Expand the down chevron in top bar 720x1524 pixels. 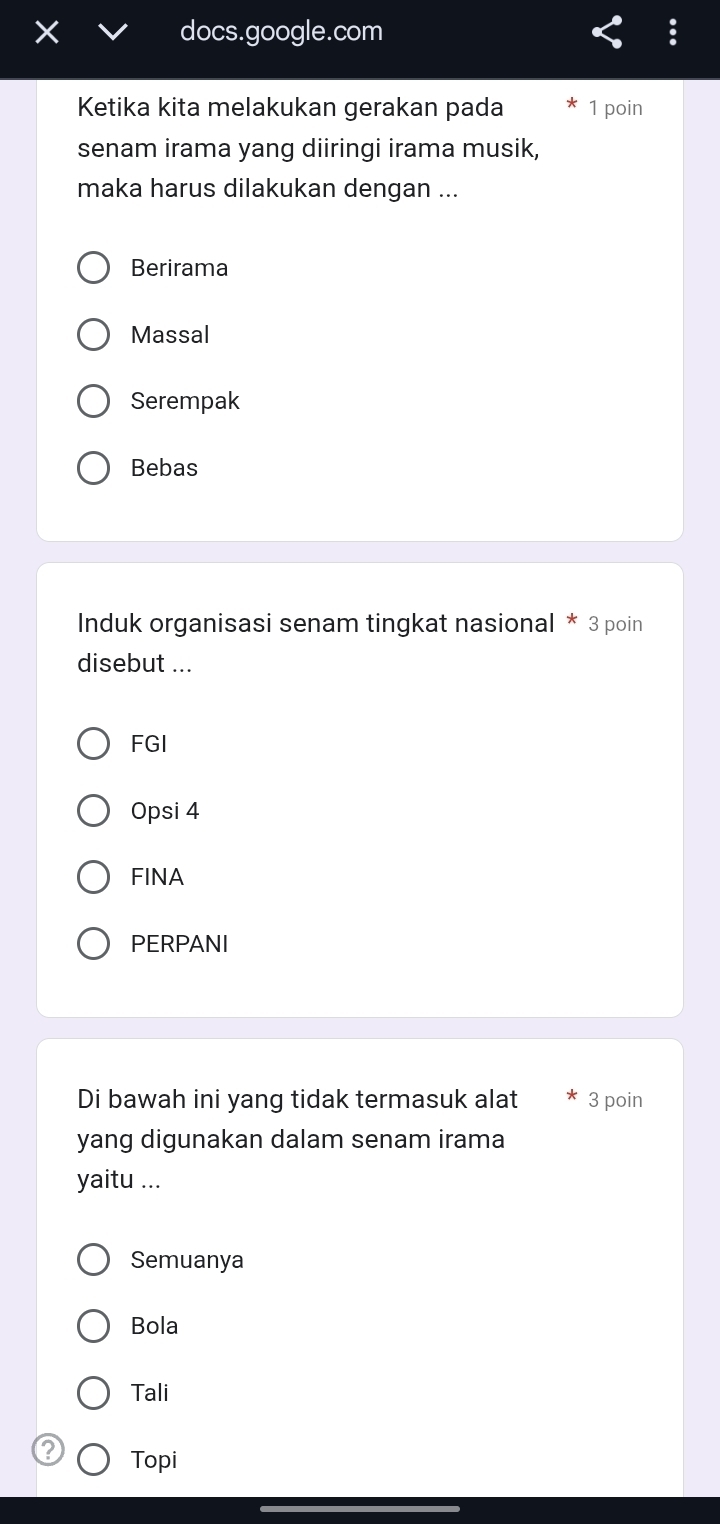[113, 32]
